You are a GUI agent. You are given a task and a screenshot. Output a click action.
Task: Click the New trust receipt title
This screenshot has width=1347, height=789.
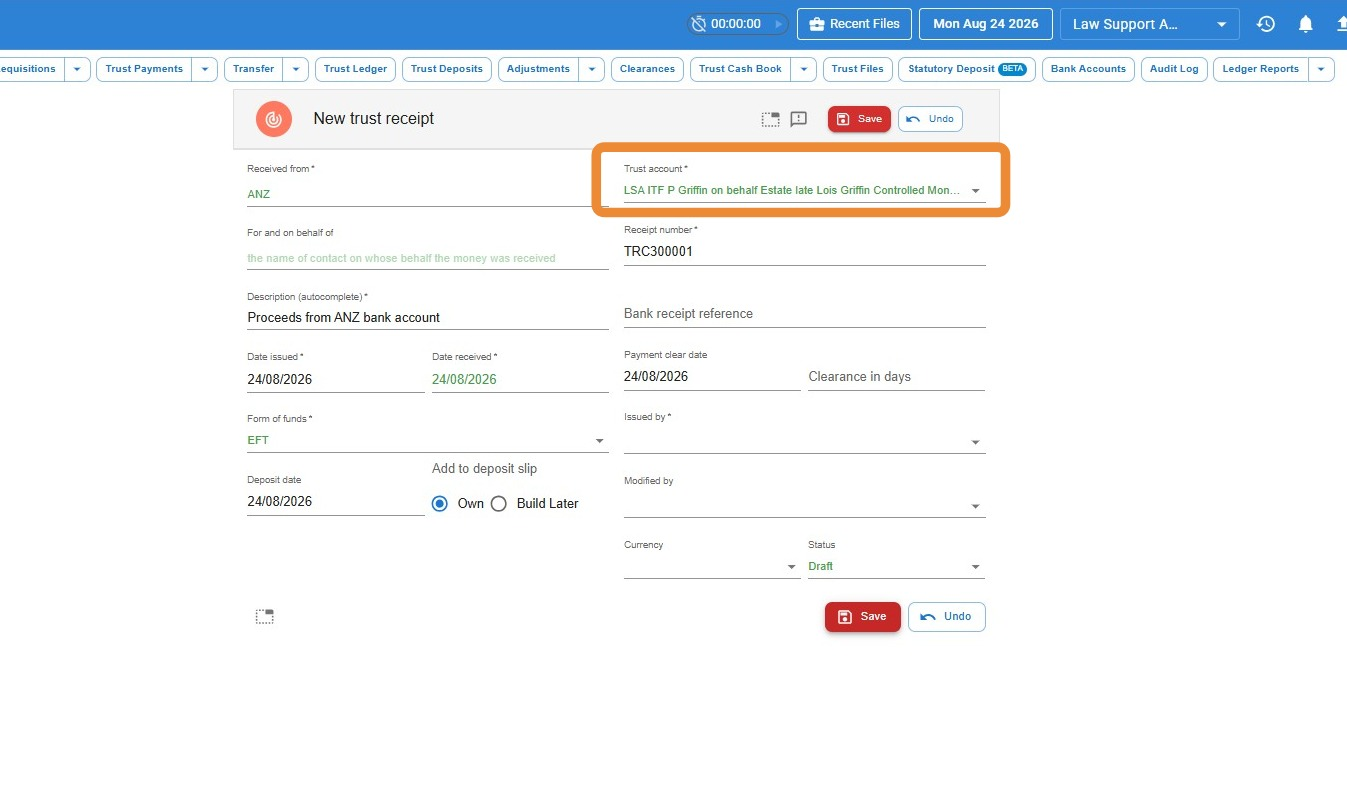point(374,119)
